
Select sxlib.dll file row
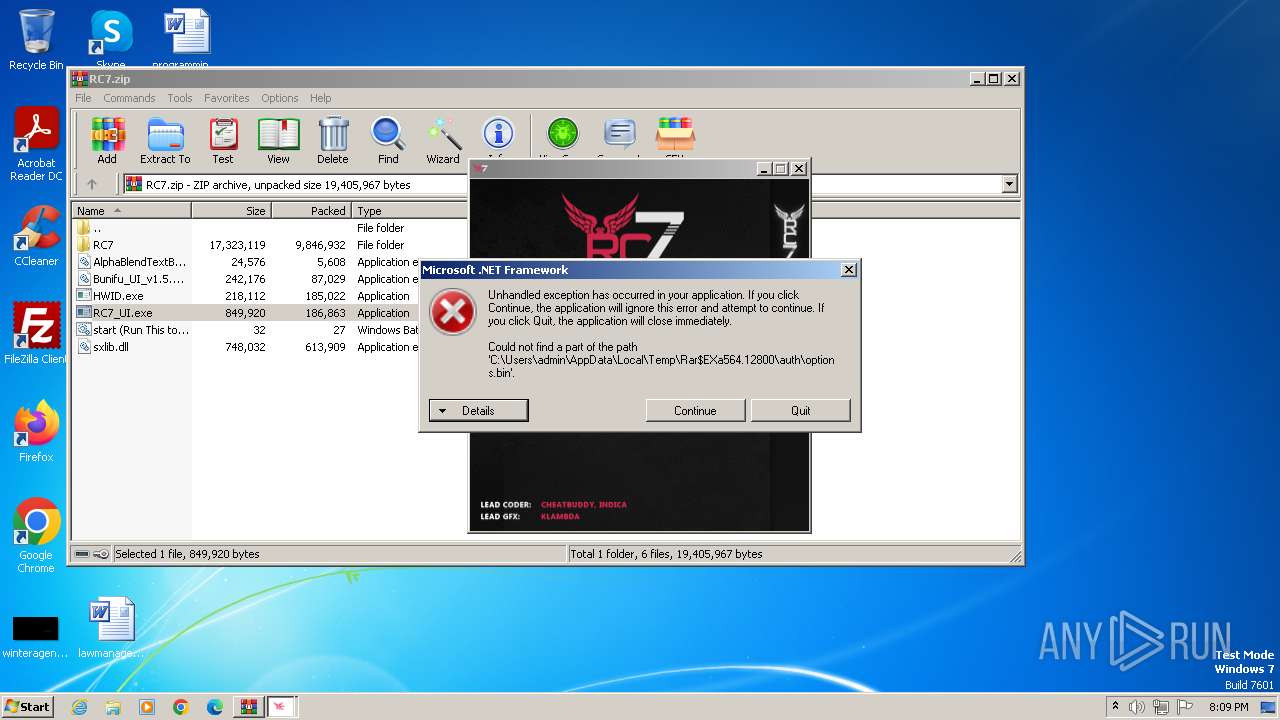click(246, 347)
